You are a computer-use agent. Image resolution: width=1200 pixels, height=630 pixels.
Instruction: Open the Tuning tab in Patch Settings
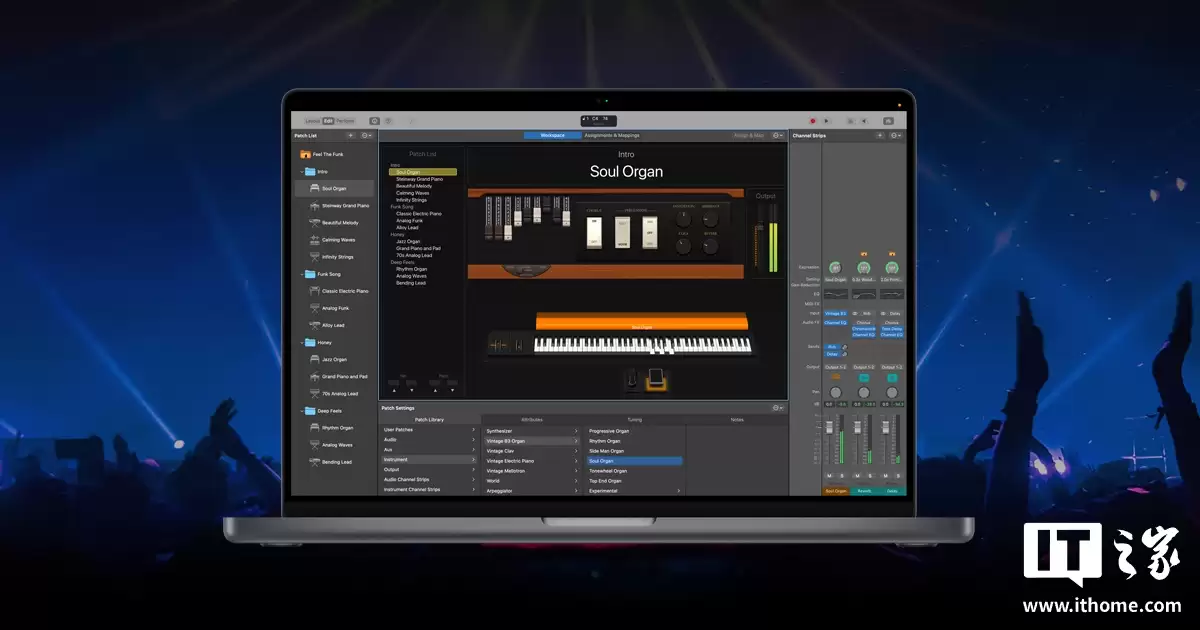click(636, 419)
